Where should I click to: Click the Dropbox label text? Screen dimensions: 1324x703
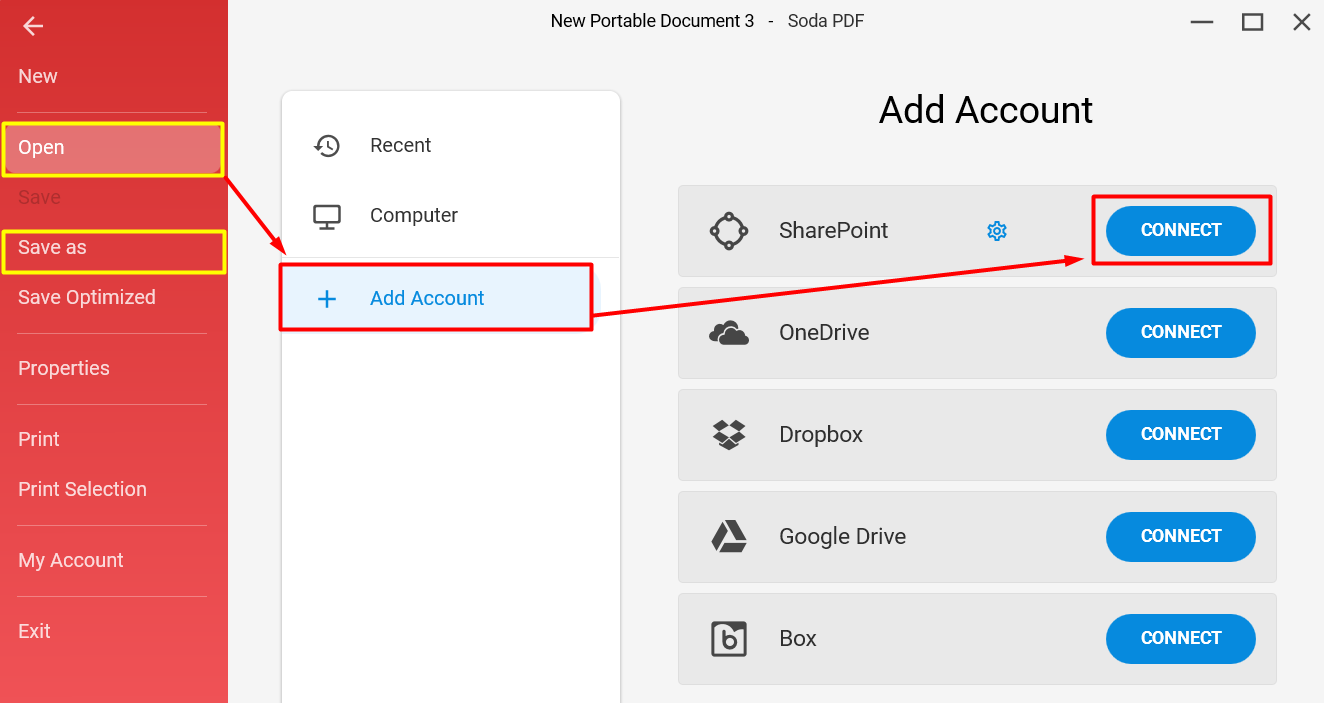pos(821,435)
